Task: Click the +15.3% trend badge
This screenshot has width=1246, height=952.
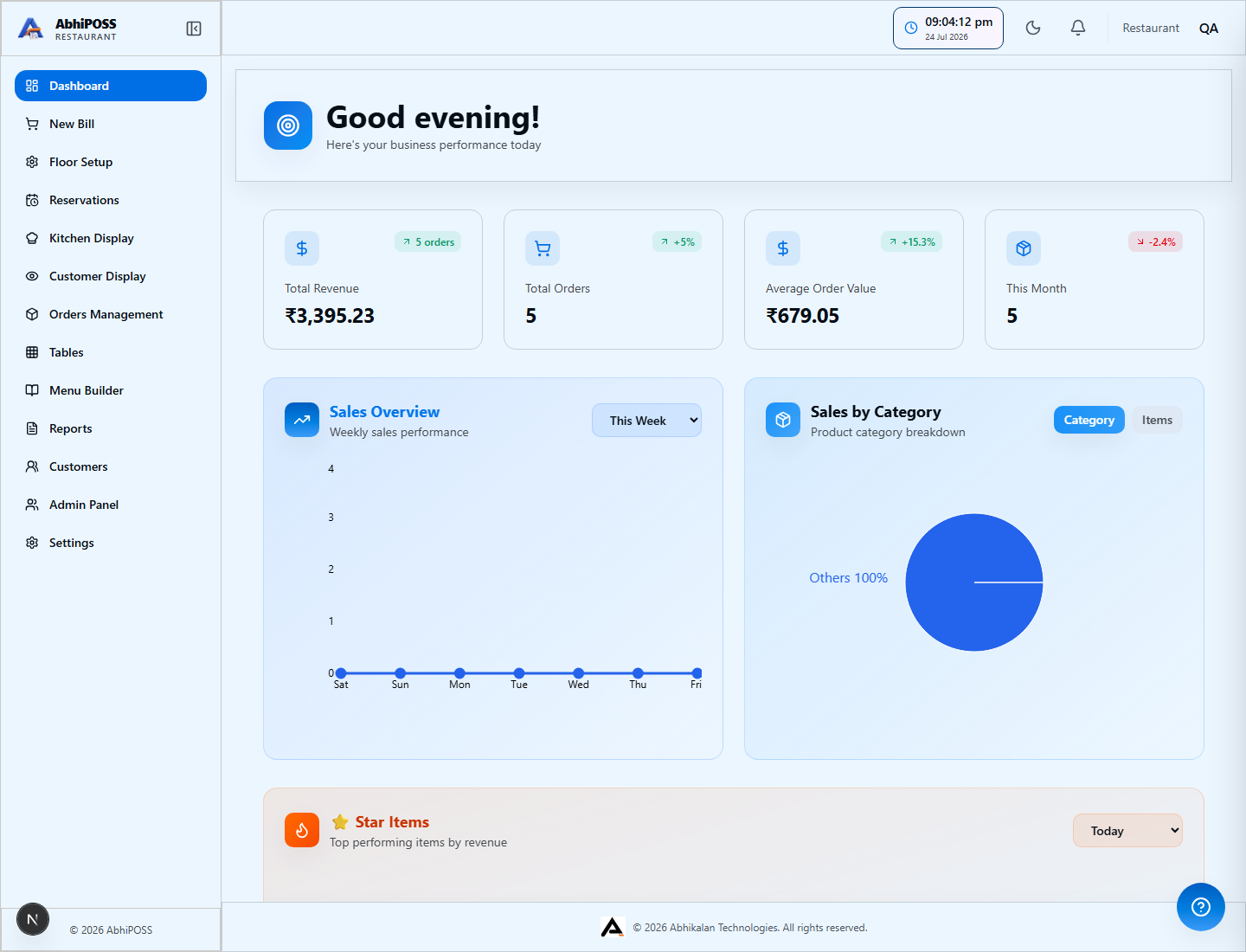Action: click(x=911, y=242)
